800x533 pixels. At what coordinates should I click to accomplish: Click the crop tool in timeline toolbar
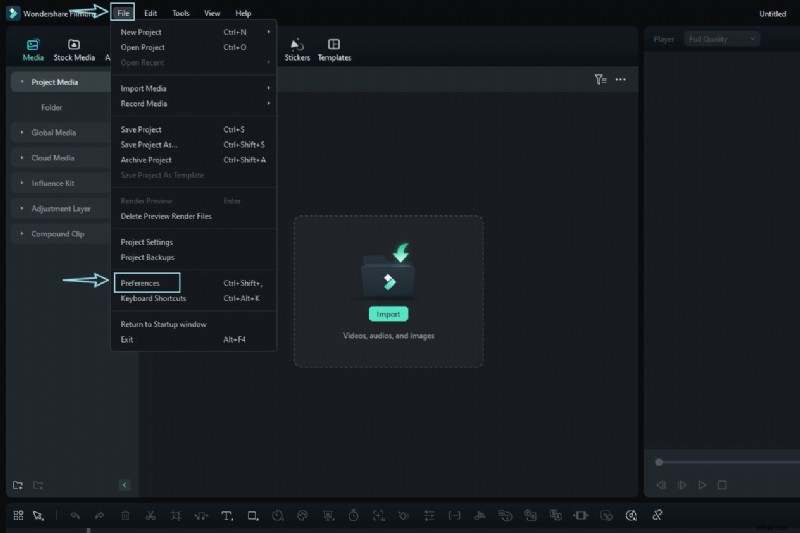(176, 515)
